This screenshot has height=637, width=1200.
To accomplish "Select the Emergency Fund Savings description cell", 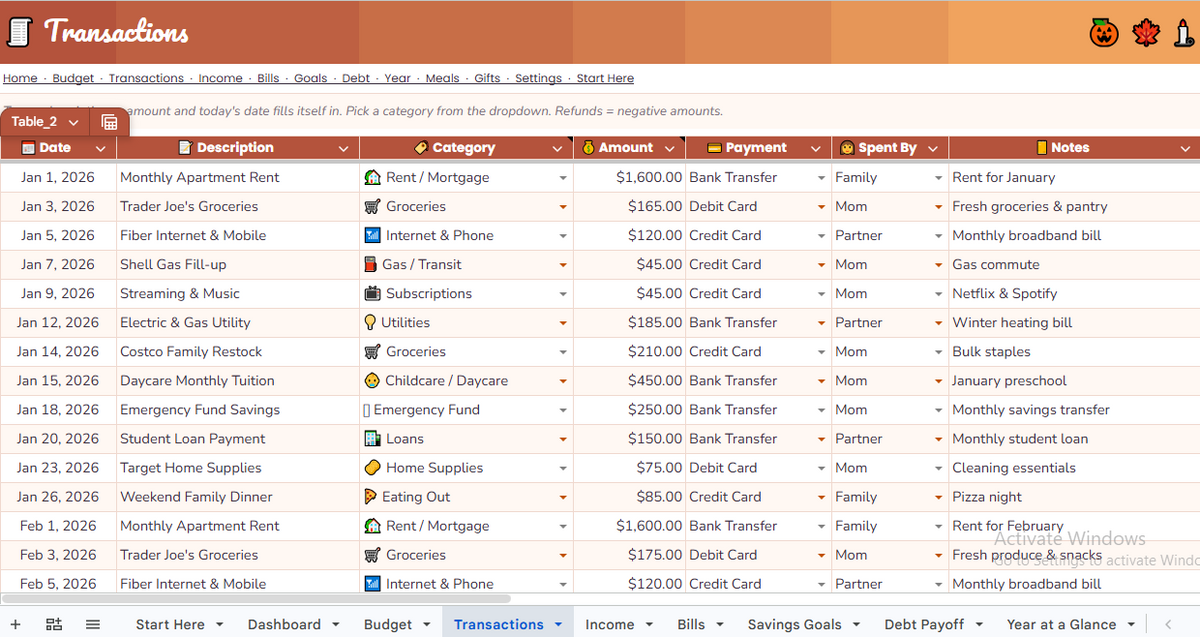I will click(238, 410).
